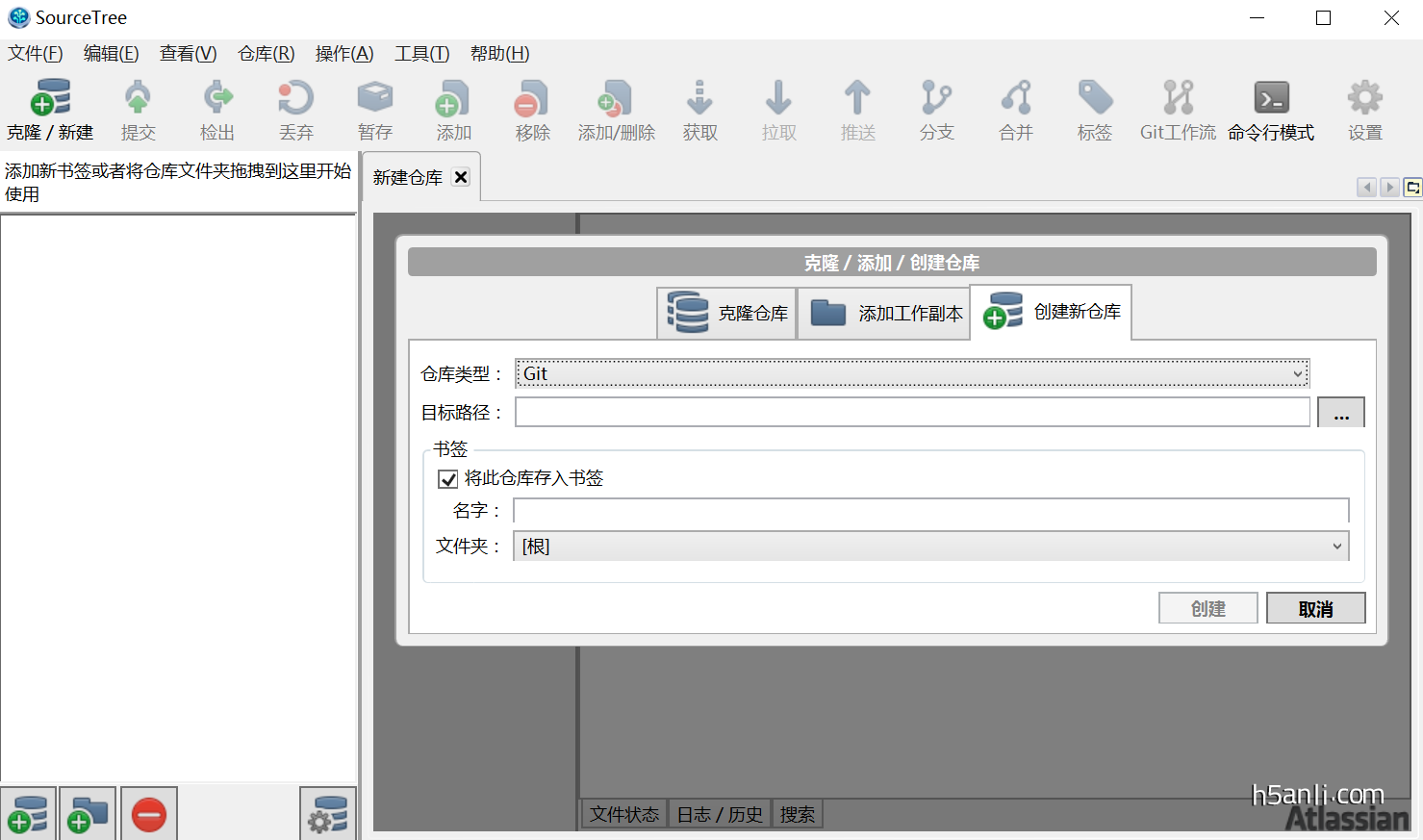Open the 操作(A) menu
This screenshot has width=1423, height=840.
pyautogui.click(x=344, y=54)
